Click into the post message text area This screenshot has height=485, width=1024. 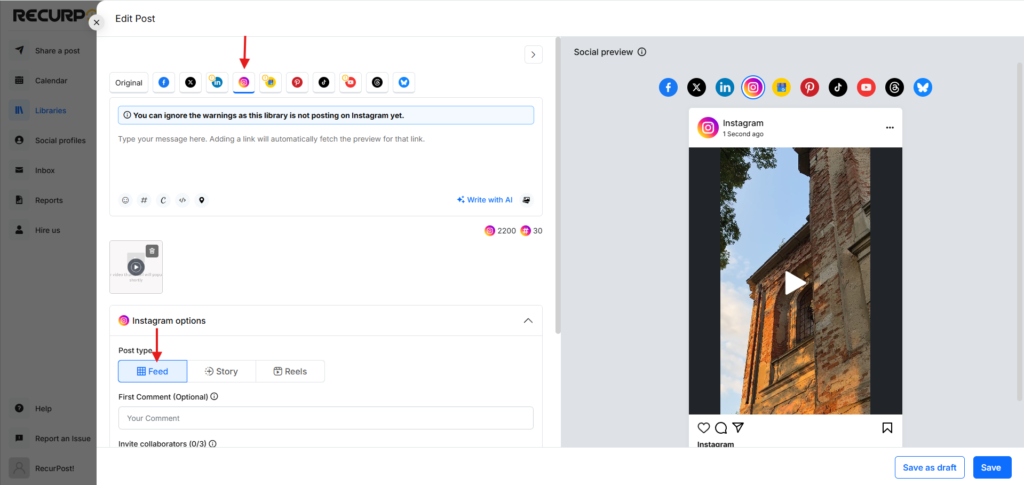(x=325, y=159)
